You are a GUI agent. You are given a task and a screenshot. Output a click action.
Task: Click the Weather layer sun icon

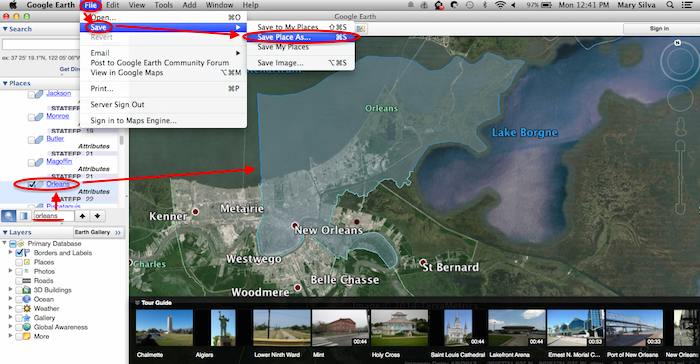tap(27, 309)
